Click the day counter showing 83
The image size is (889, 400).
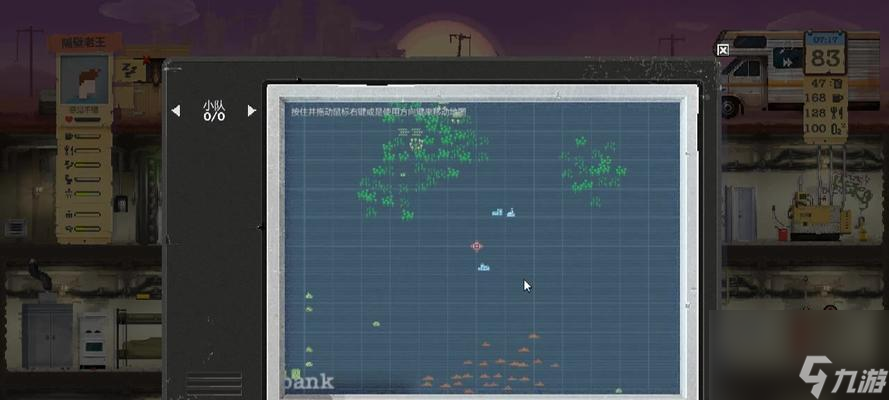tap(824, 59)
